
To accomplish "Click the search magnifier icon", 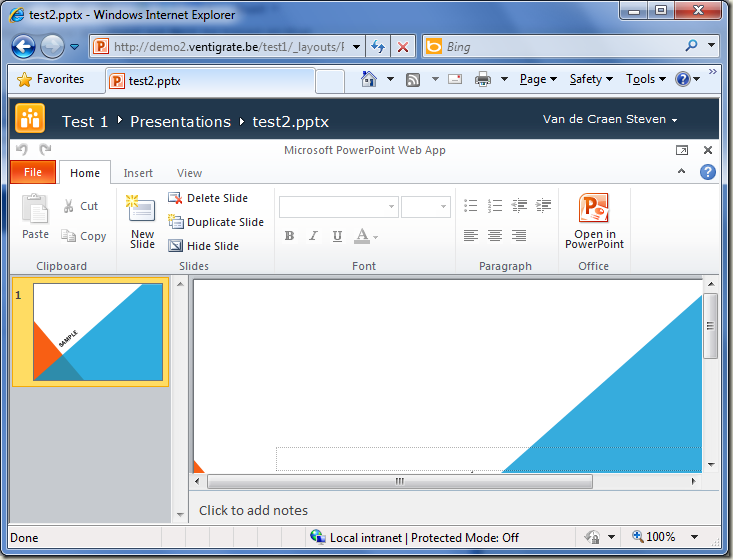I will tap(691, 46).
